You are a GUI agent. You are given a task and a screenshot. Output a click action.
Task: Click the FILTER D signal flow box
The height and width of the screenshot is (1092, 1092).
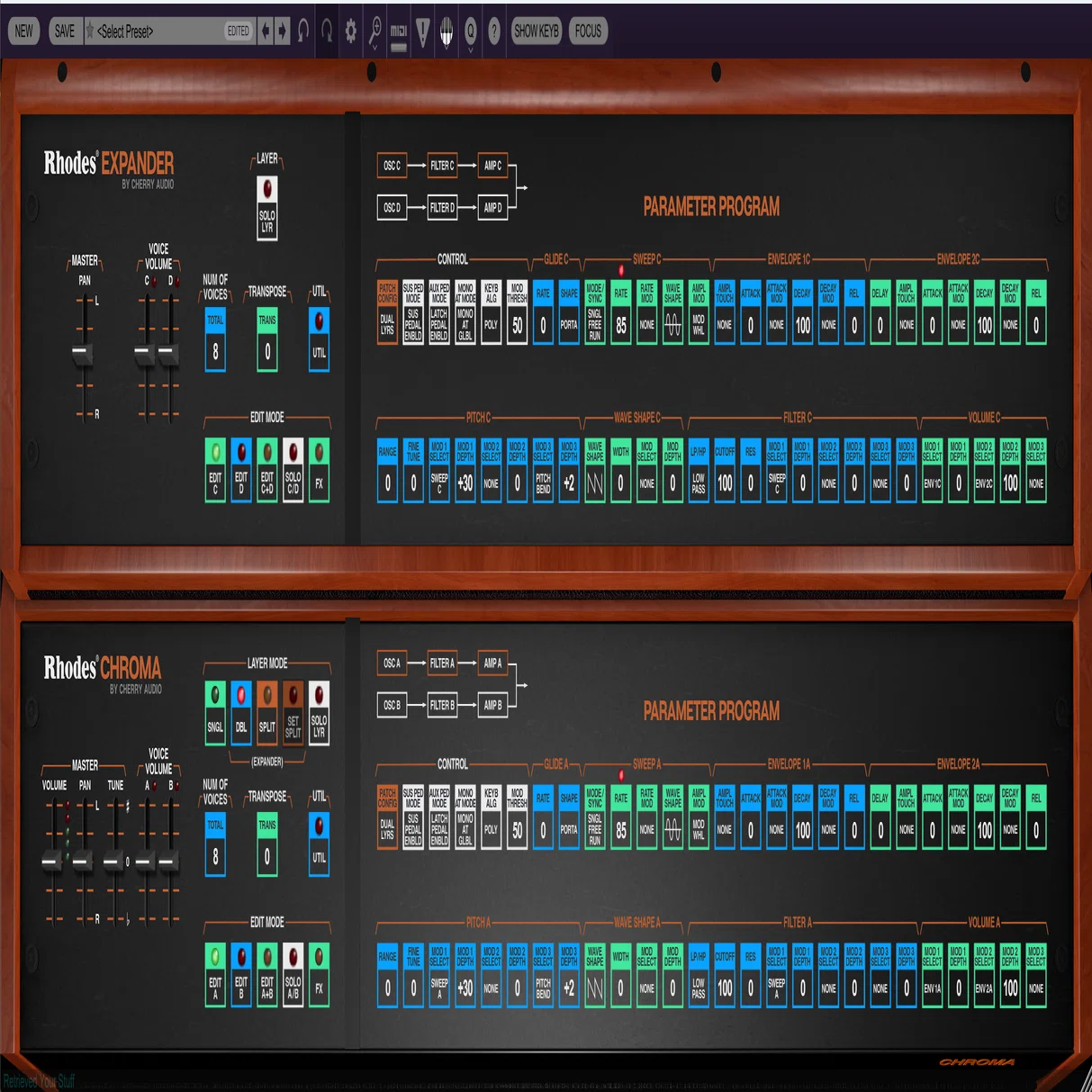pos(442,207)
